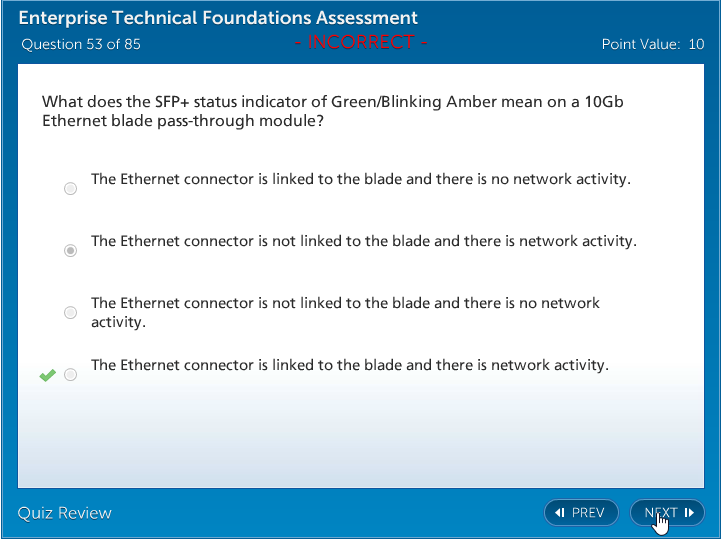Click answer text 'not linked, no network activity'

click(x=345, y=303)
